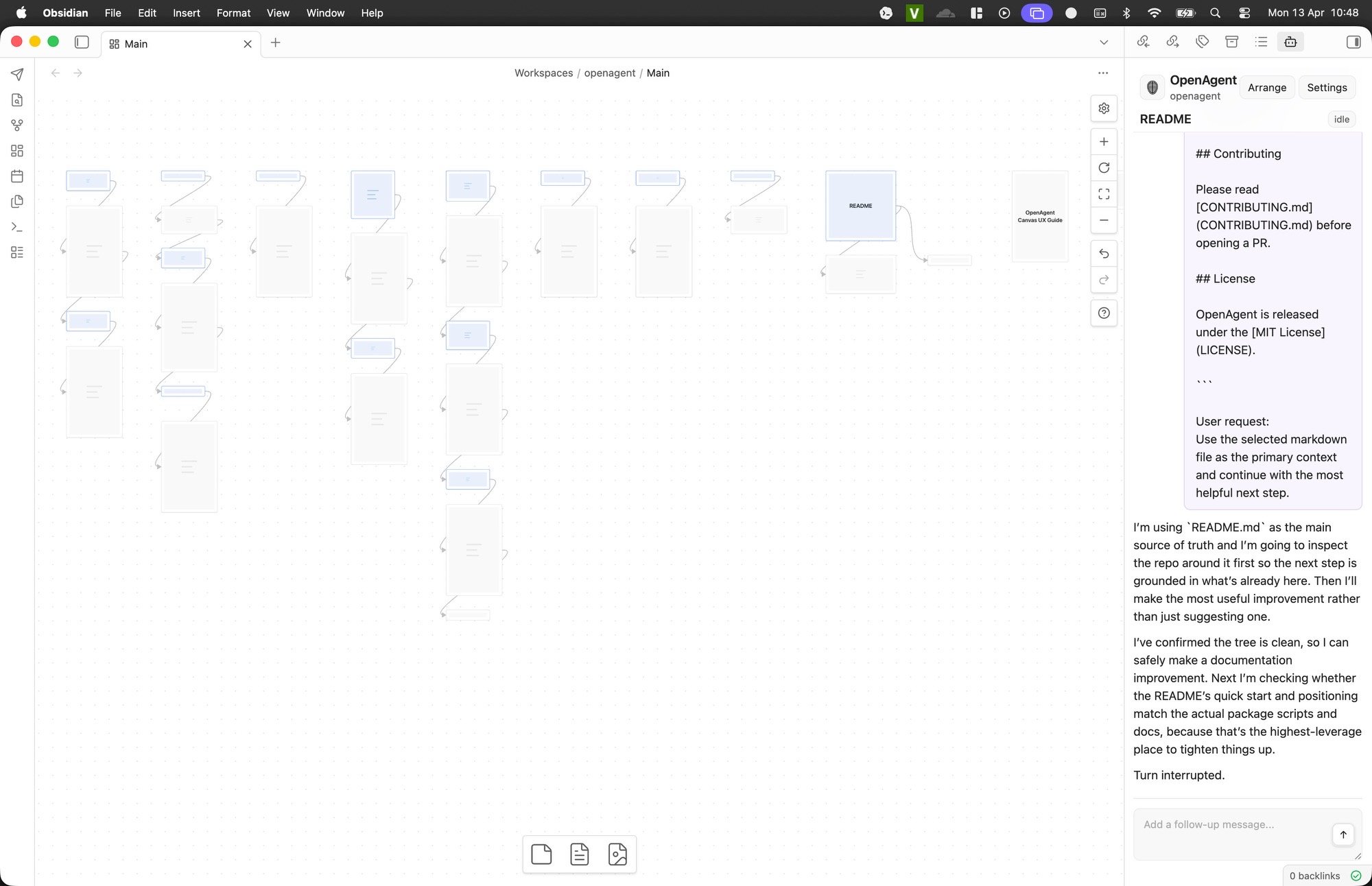Add media from vault to canvas
Viewport: 1372px width, 886px height.
click(617, 854)
